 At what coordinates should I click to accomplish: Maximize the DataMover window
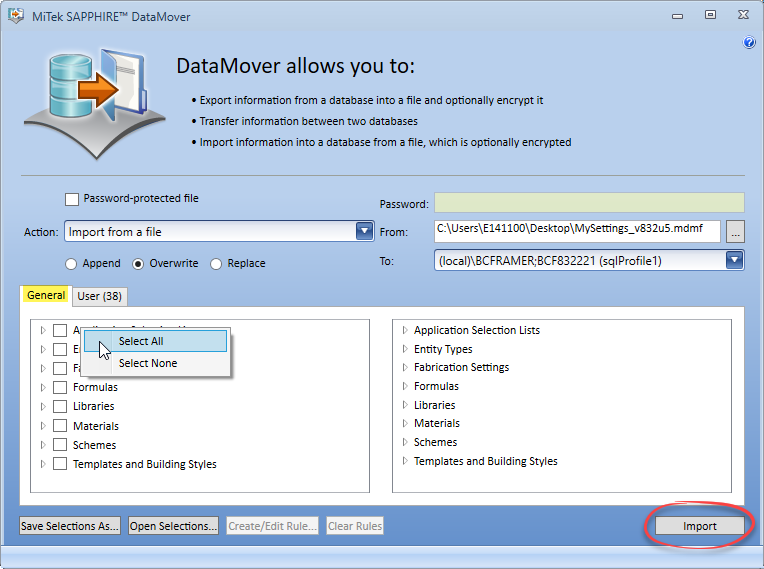710,15
